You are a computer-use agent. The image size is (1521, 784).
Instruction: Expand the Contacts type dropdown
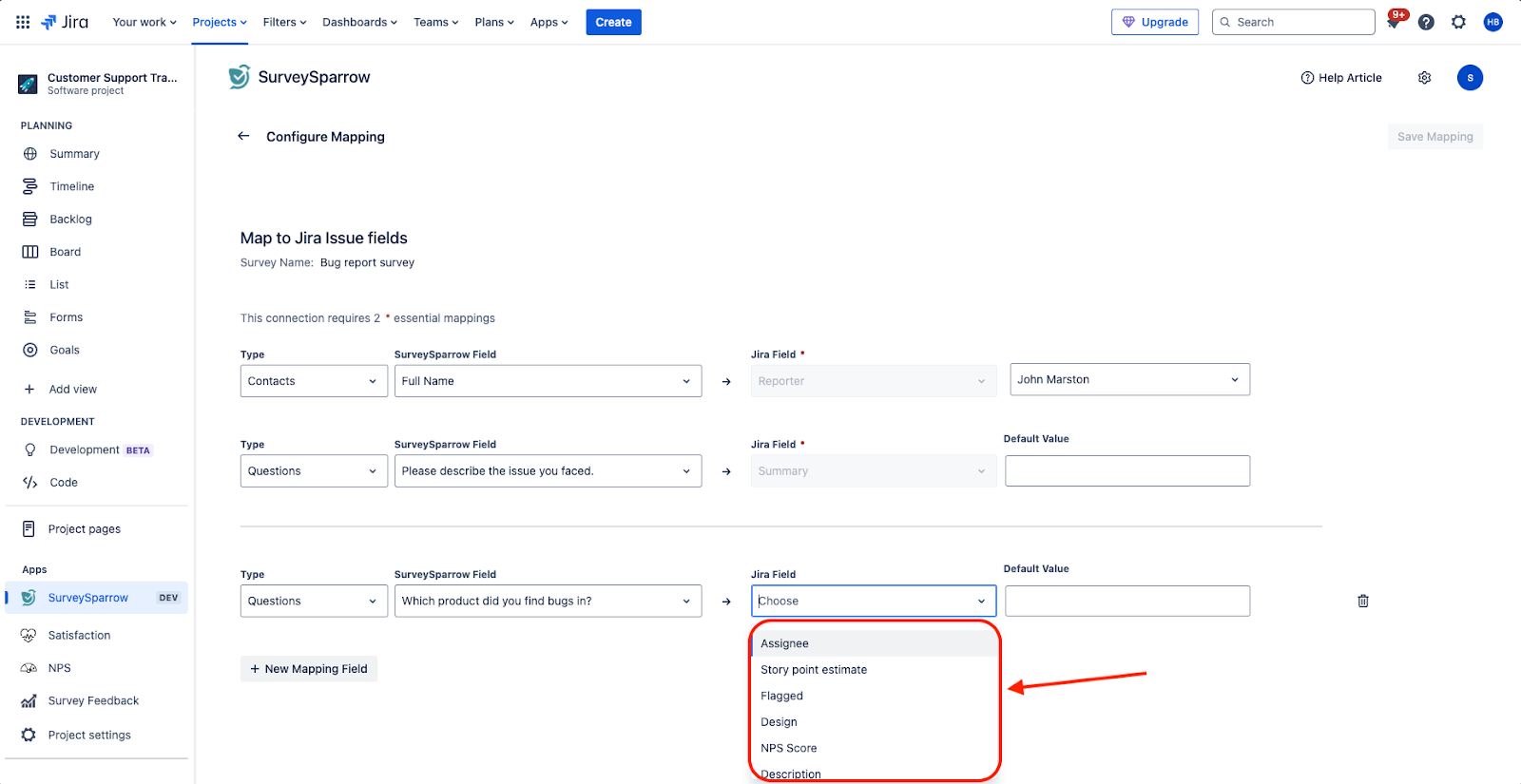pyautogui.click(x=313, y=381)
